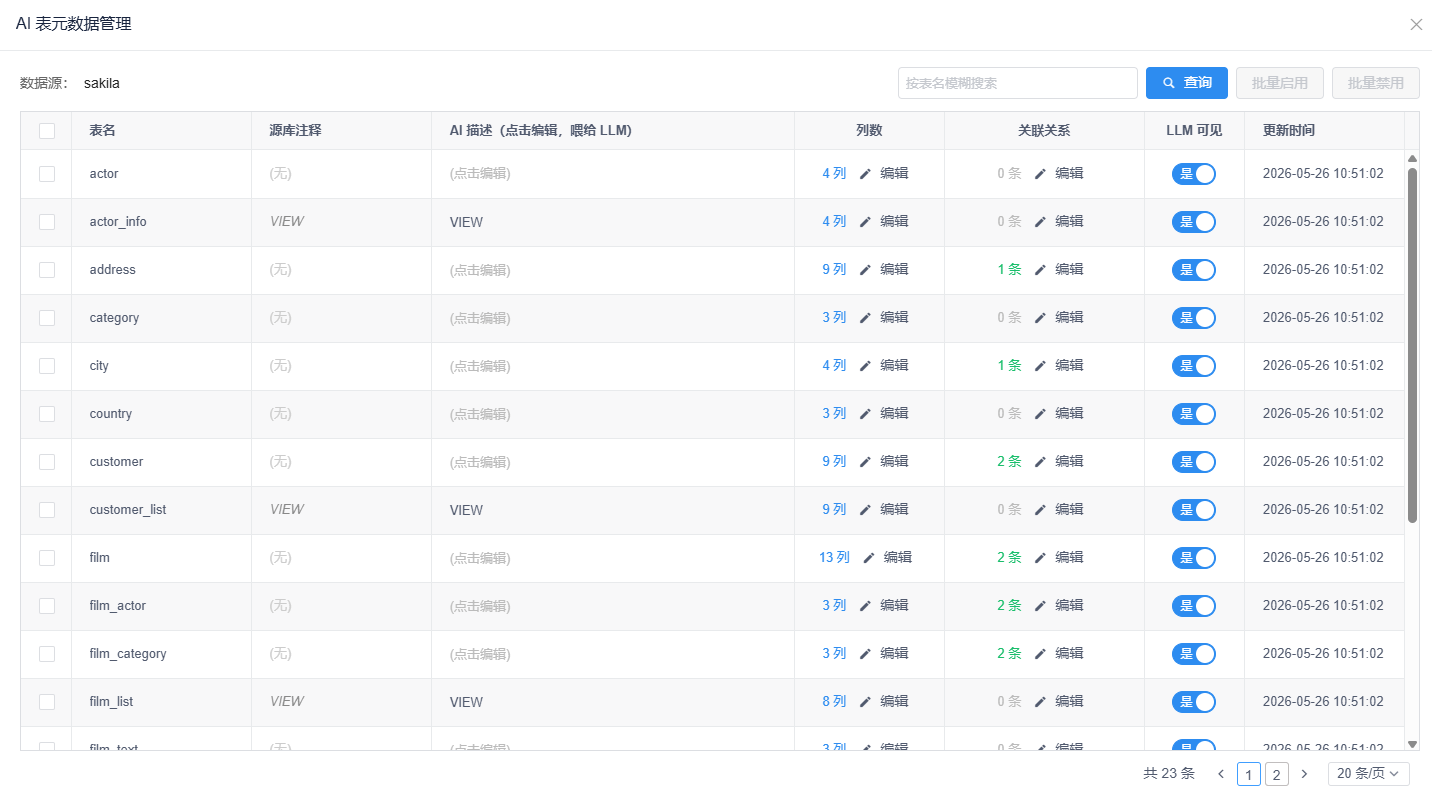Edit columns pencil icon for category row
Screen dimensions: 1432x790
tap(865, 318)
